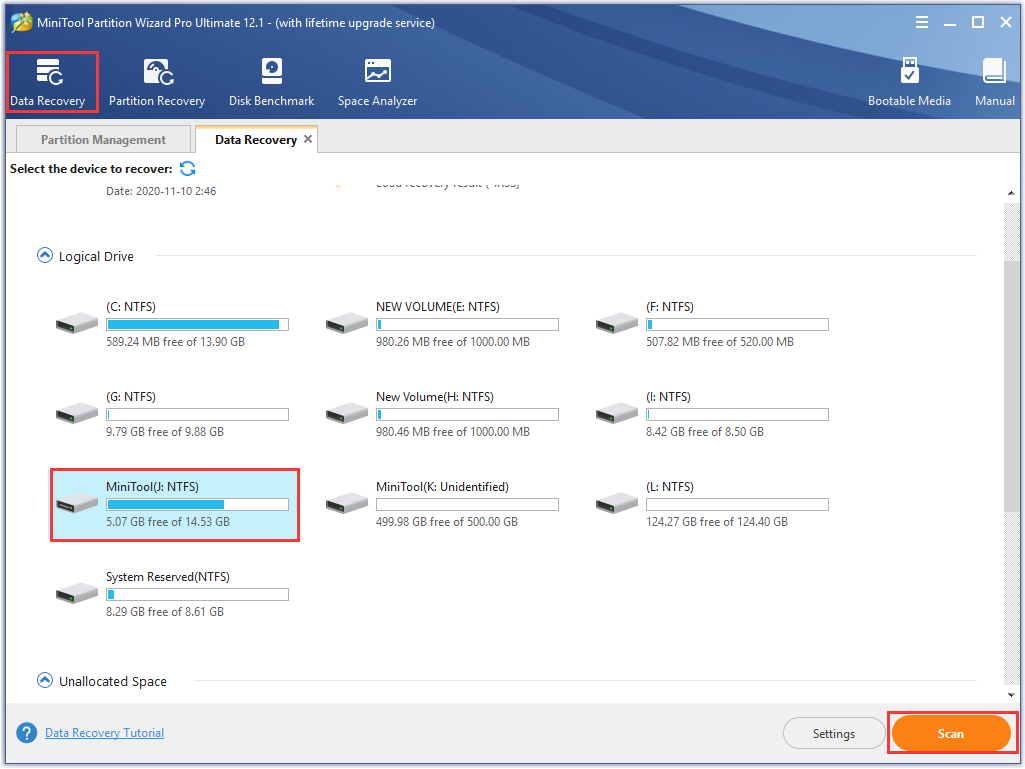Click the 'Unallocated Space' section heading
This screenshot has height=769, width=1025.
(112, 681)
